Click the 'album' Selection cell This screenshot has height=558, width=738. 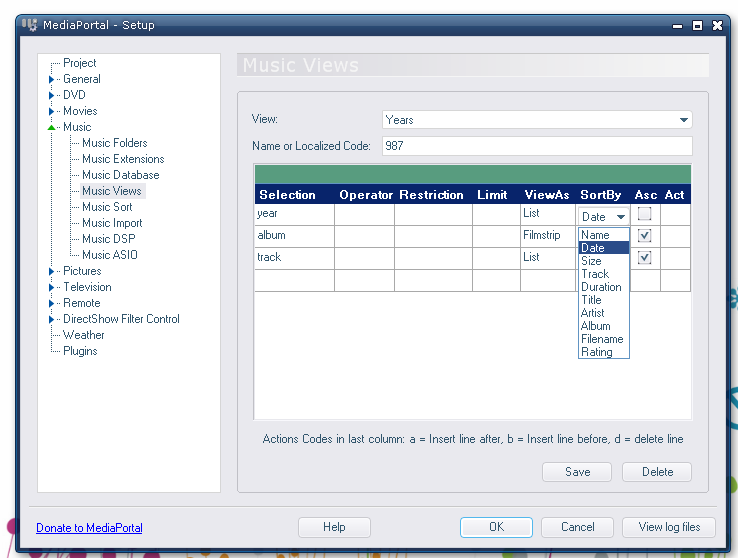(295, 236)
